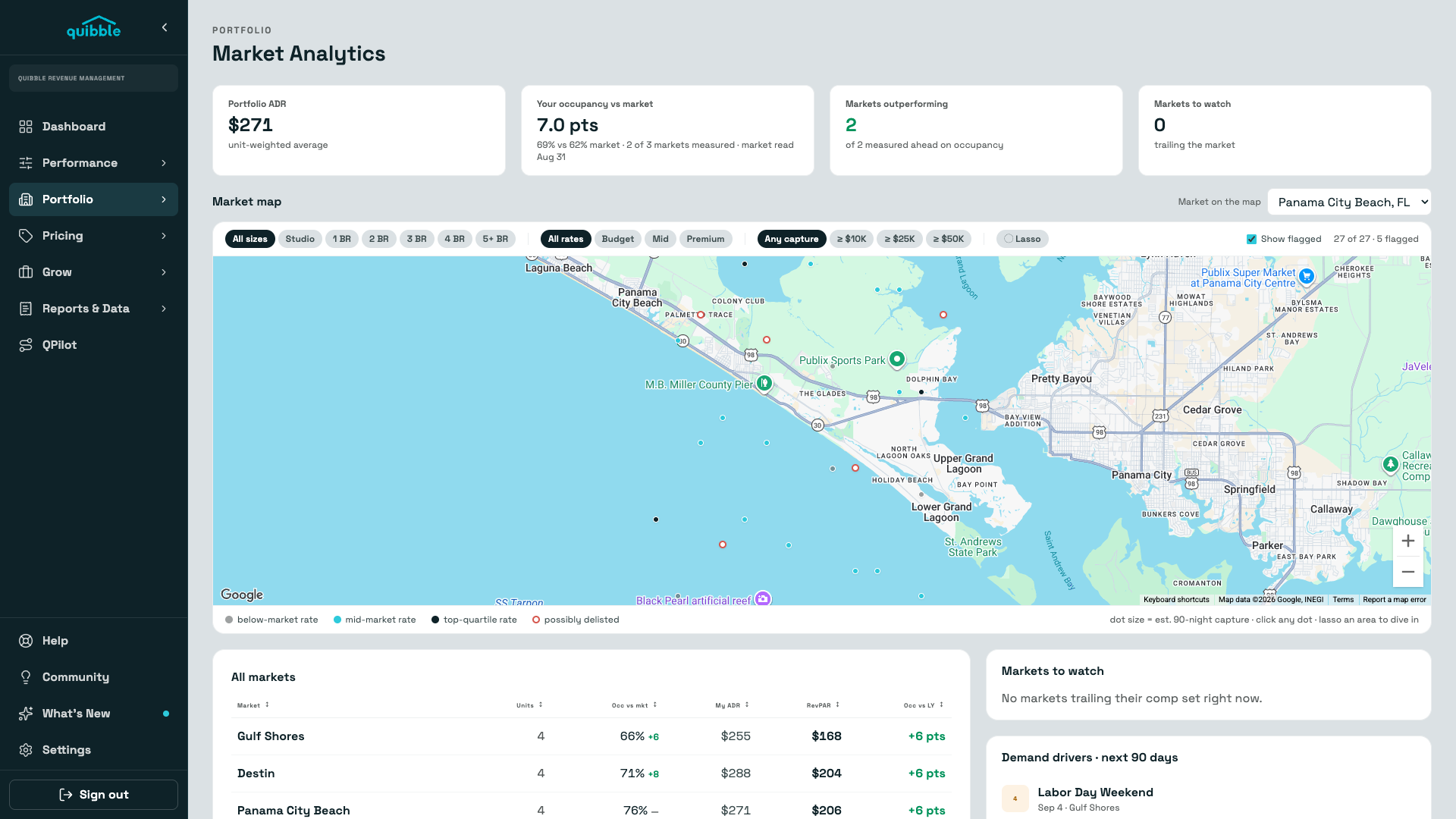Filter map by 4 BR
The height and width of the screenshot is (819, 1456).
454,239
